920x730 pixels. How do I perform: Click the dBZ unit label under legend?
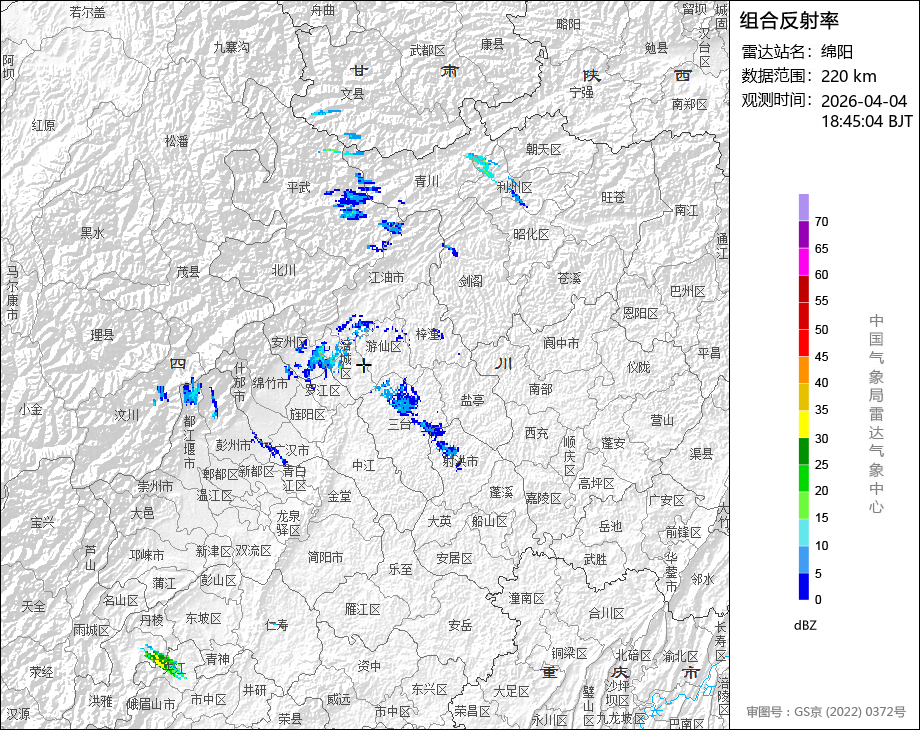(x=805, y=626)
